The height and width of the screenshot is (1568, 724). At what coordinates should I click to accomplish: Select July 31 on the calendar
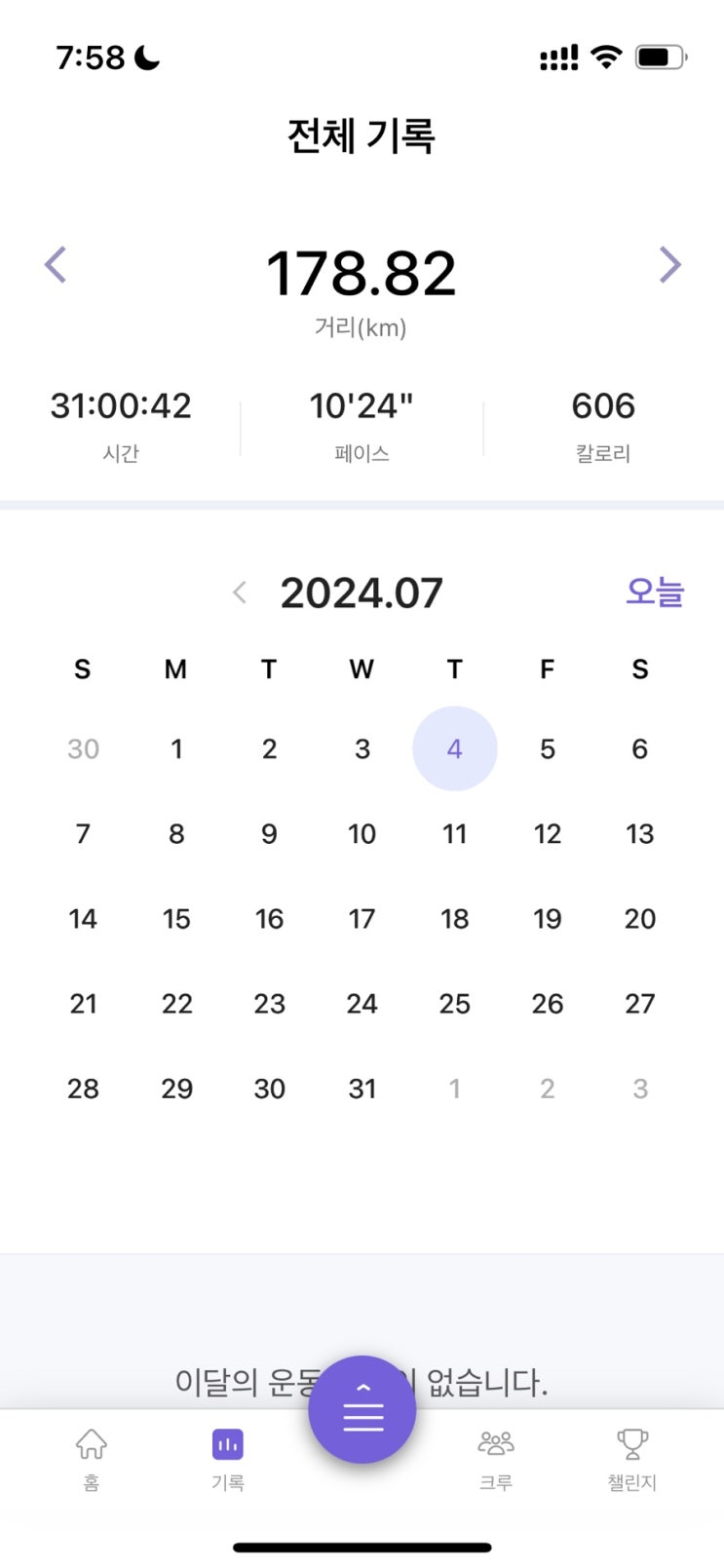tap(362, 1089)
